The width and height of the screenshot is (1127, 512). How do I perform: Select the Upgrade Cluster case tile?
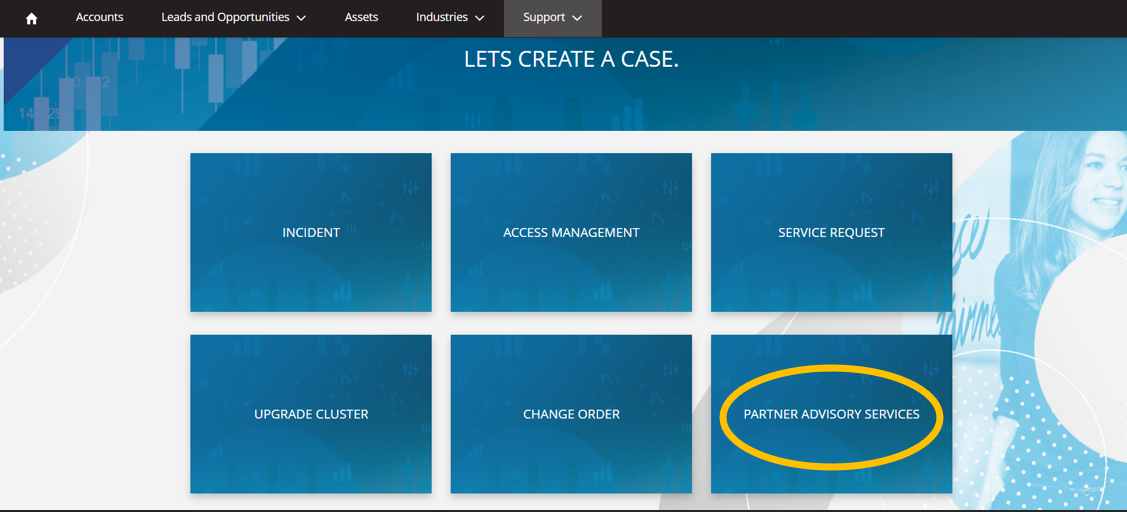pyautogui.click(x=311, y=414)
